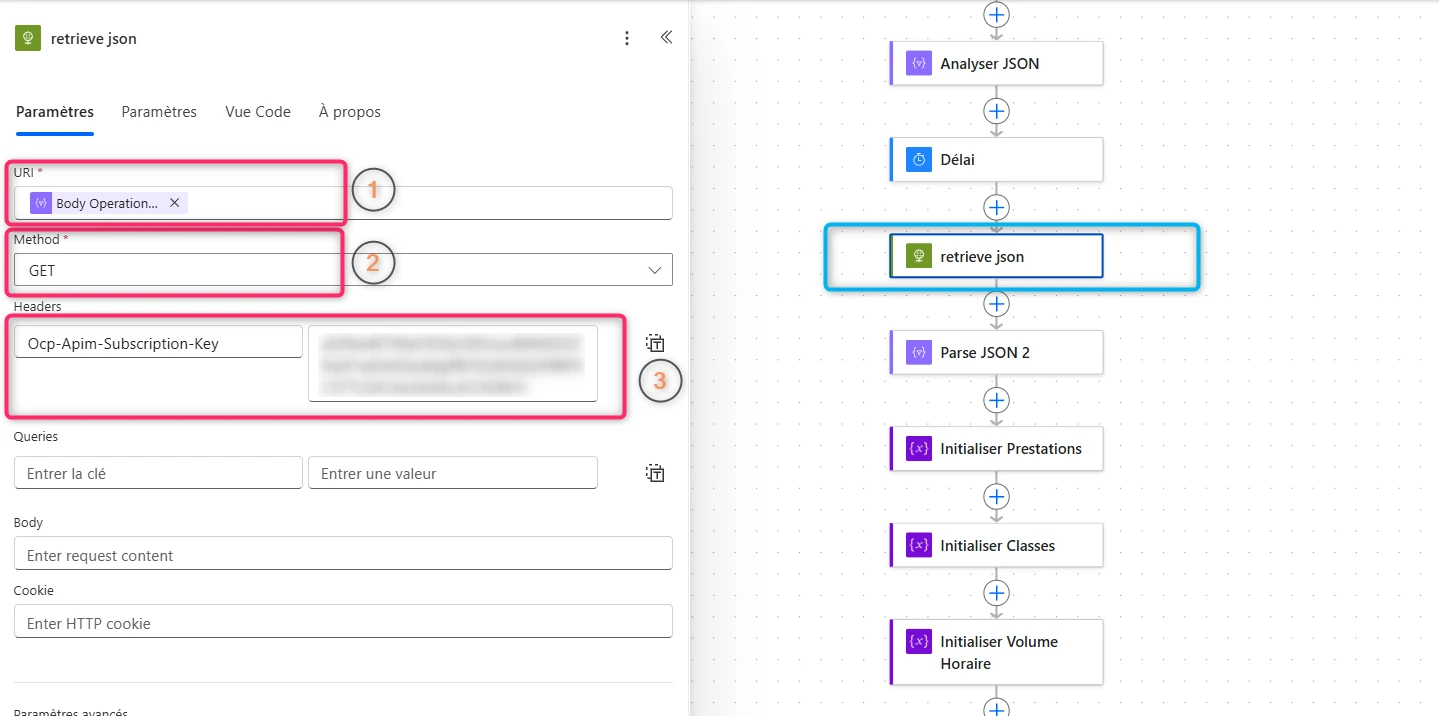Select the retrieve json node on the canvas
This screenshot has height=716, width=1439.
996,256
